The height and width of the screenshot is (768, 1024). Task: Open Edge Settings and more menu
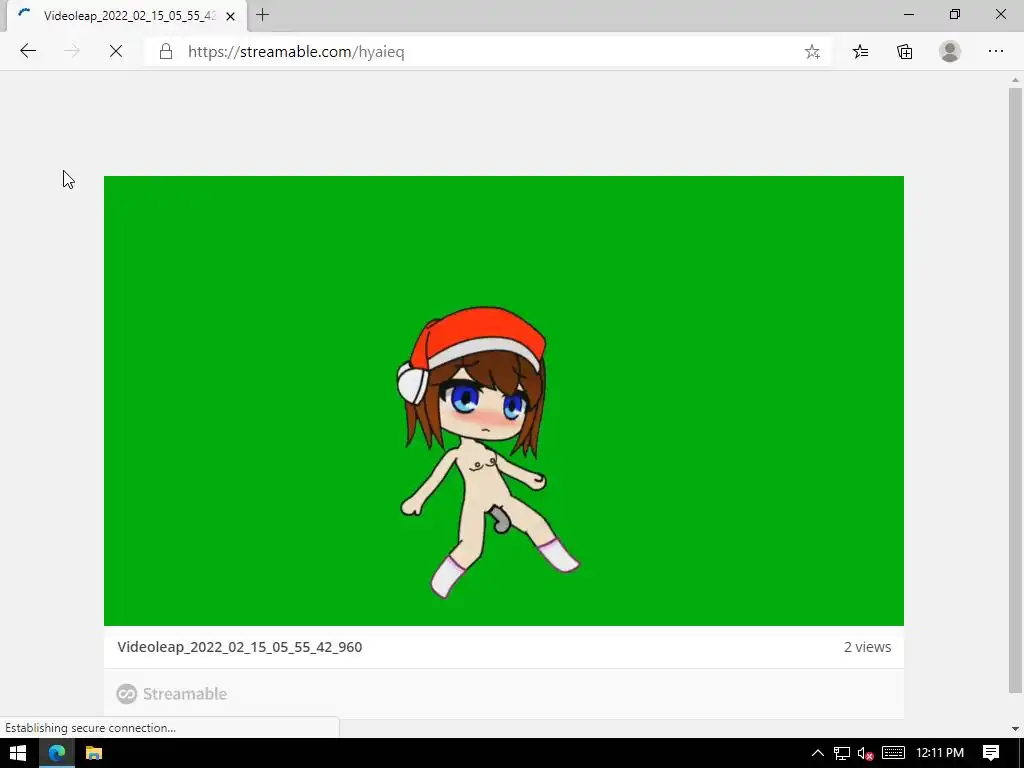(995, 52)
